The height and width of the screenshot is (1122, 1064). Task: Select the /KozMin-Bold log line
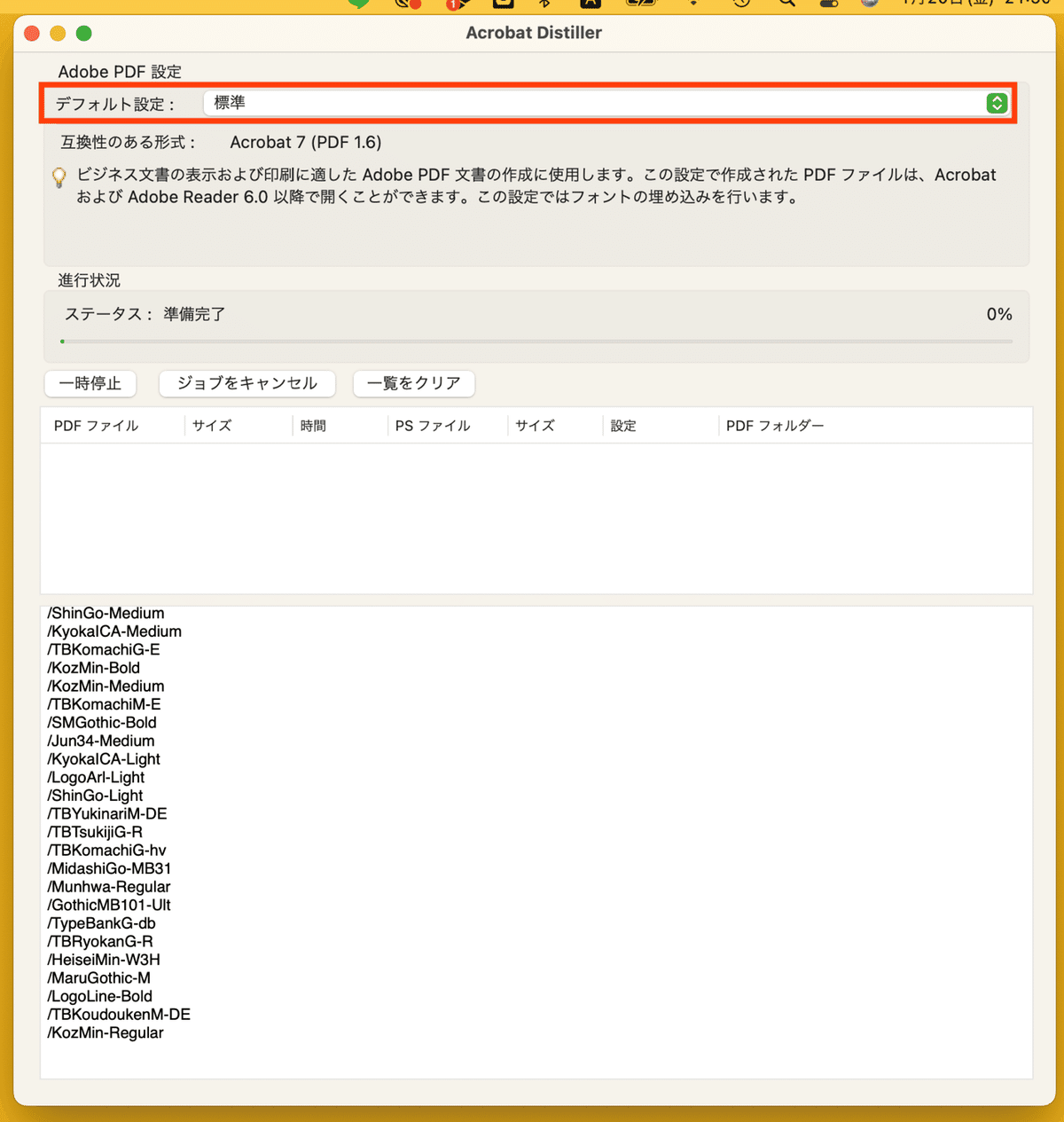(94, 668)
